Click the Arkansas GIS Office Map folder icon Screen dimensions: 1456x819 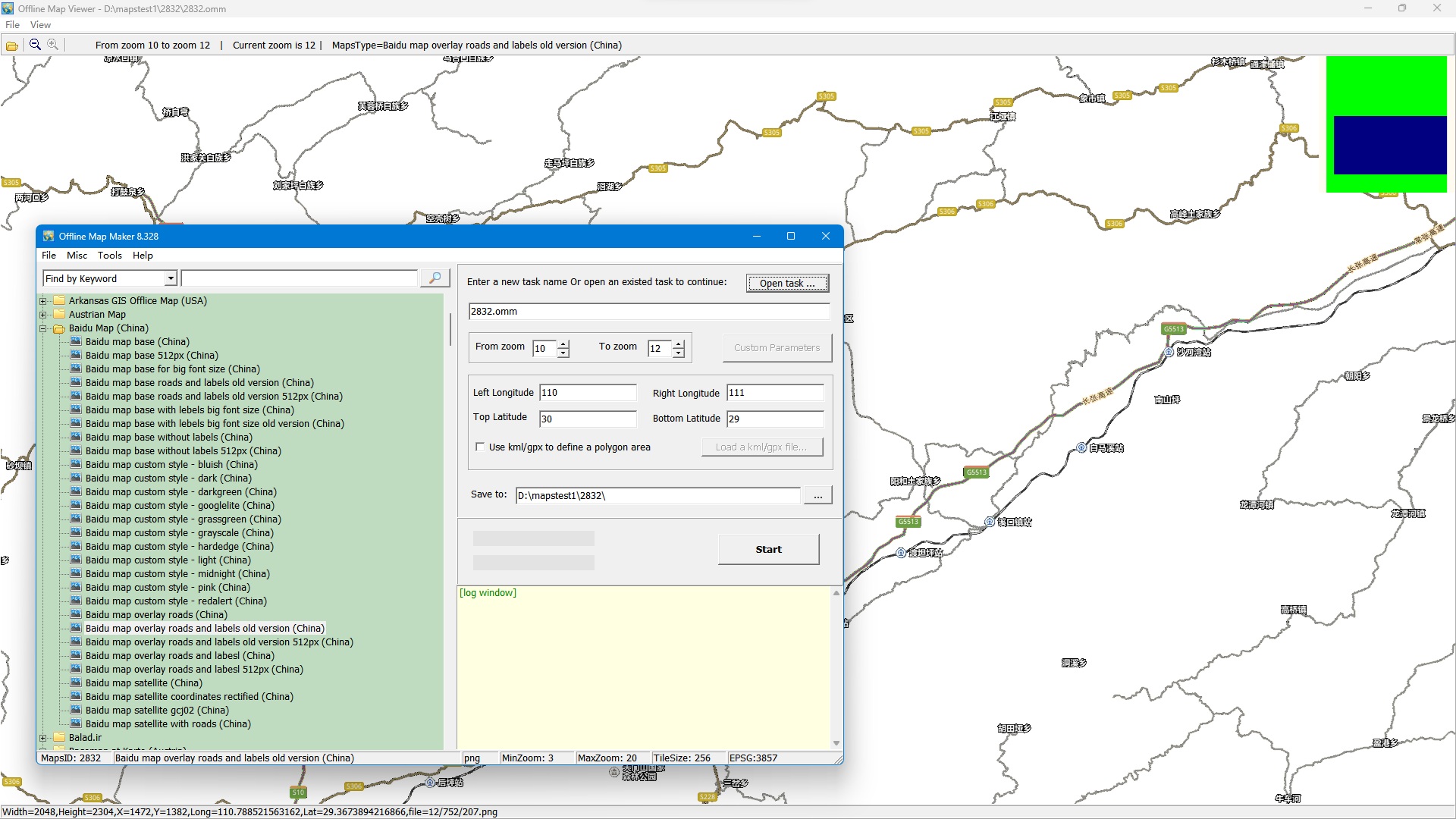[x=59, y=300]
